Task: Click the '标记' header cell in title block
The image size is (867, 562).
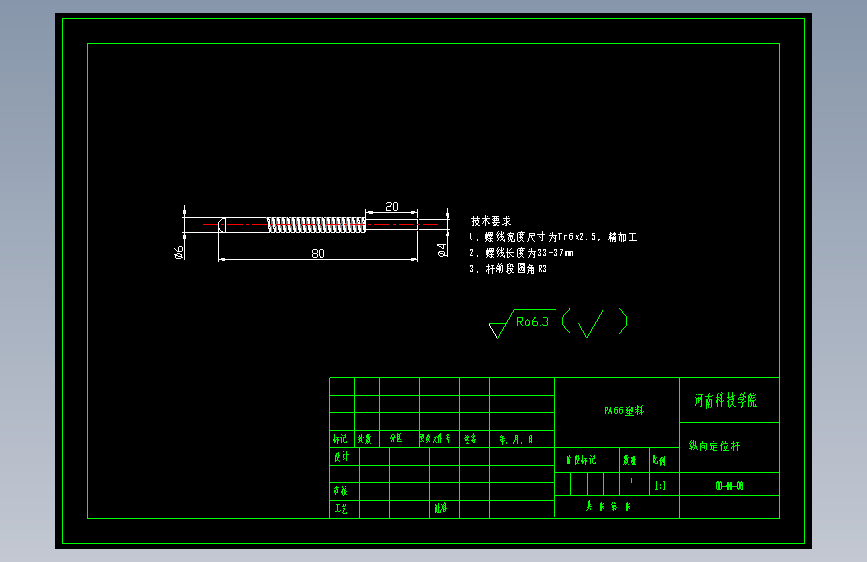Action: coord(340,439)
